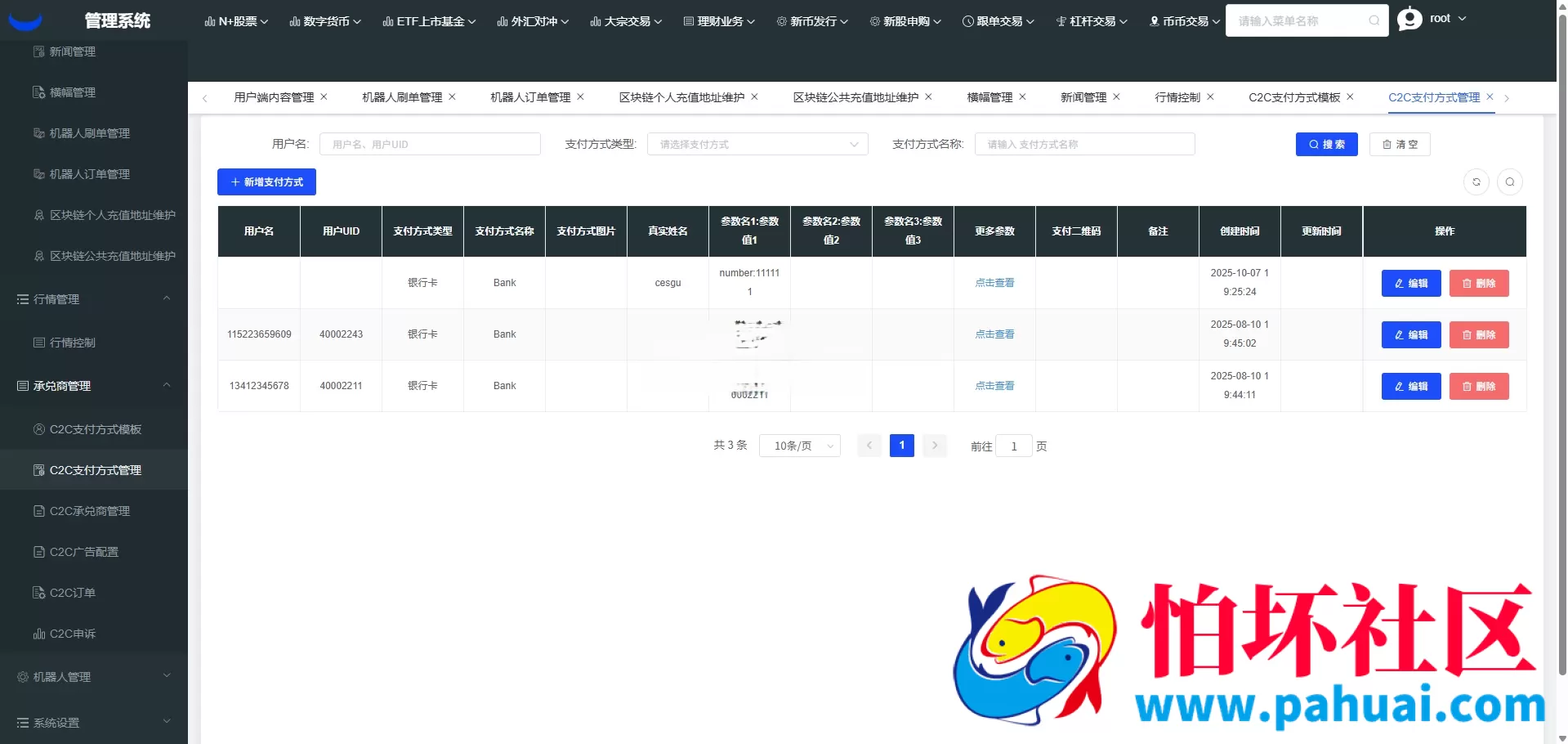Edit the cesgu payment row

[x=1411, y=283]
